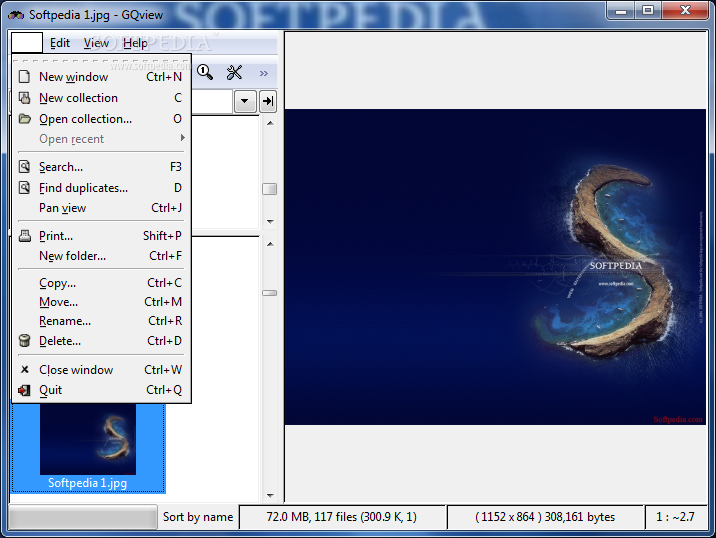The image size is (716, 538).
Task: Click the zoom 1:1 magnifier toolbar icon
Action: pyautogui.click(x=205, y=72)
